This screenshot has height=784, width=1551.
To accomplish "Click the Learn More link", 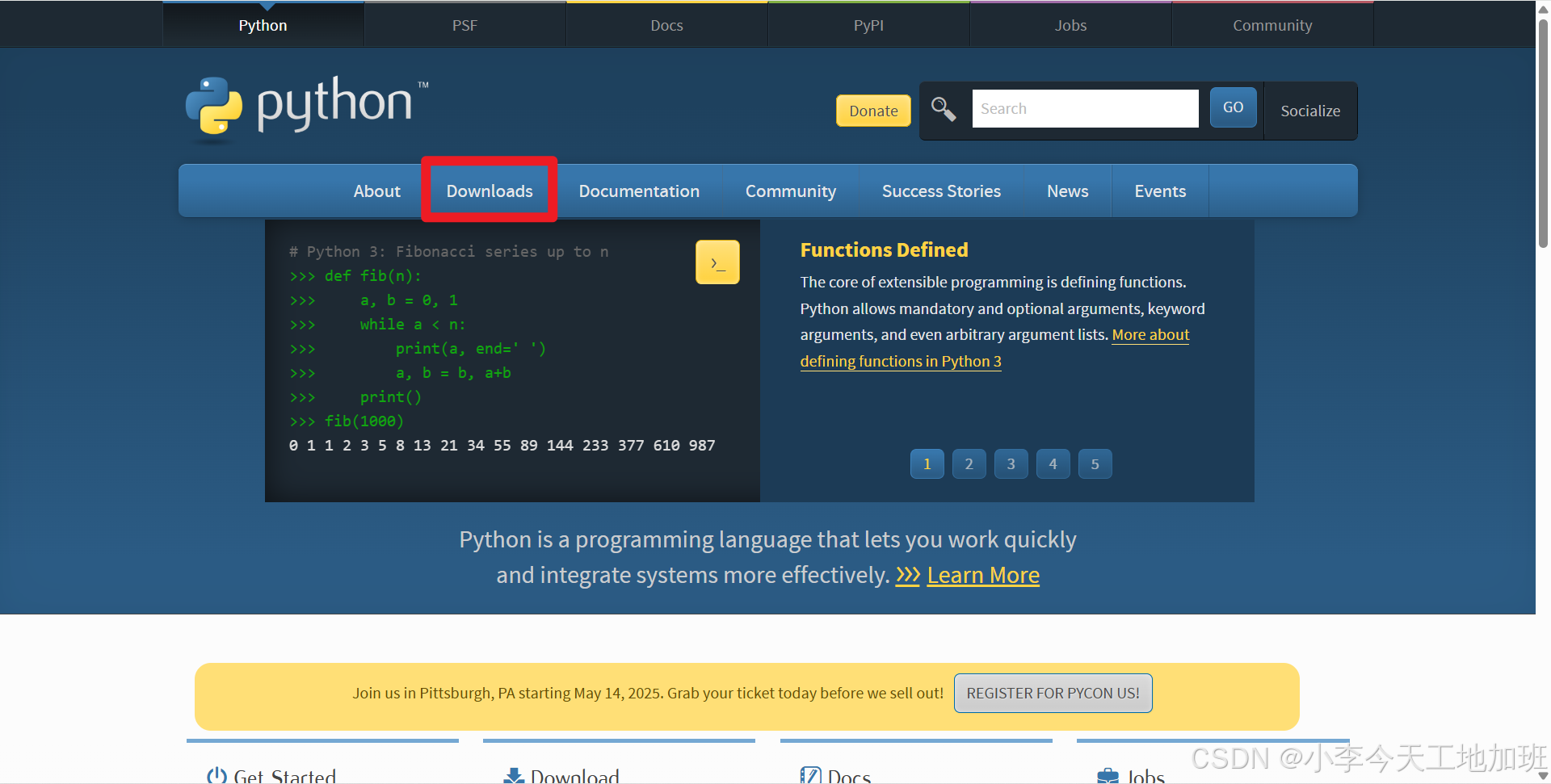I will [983, 575].
